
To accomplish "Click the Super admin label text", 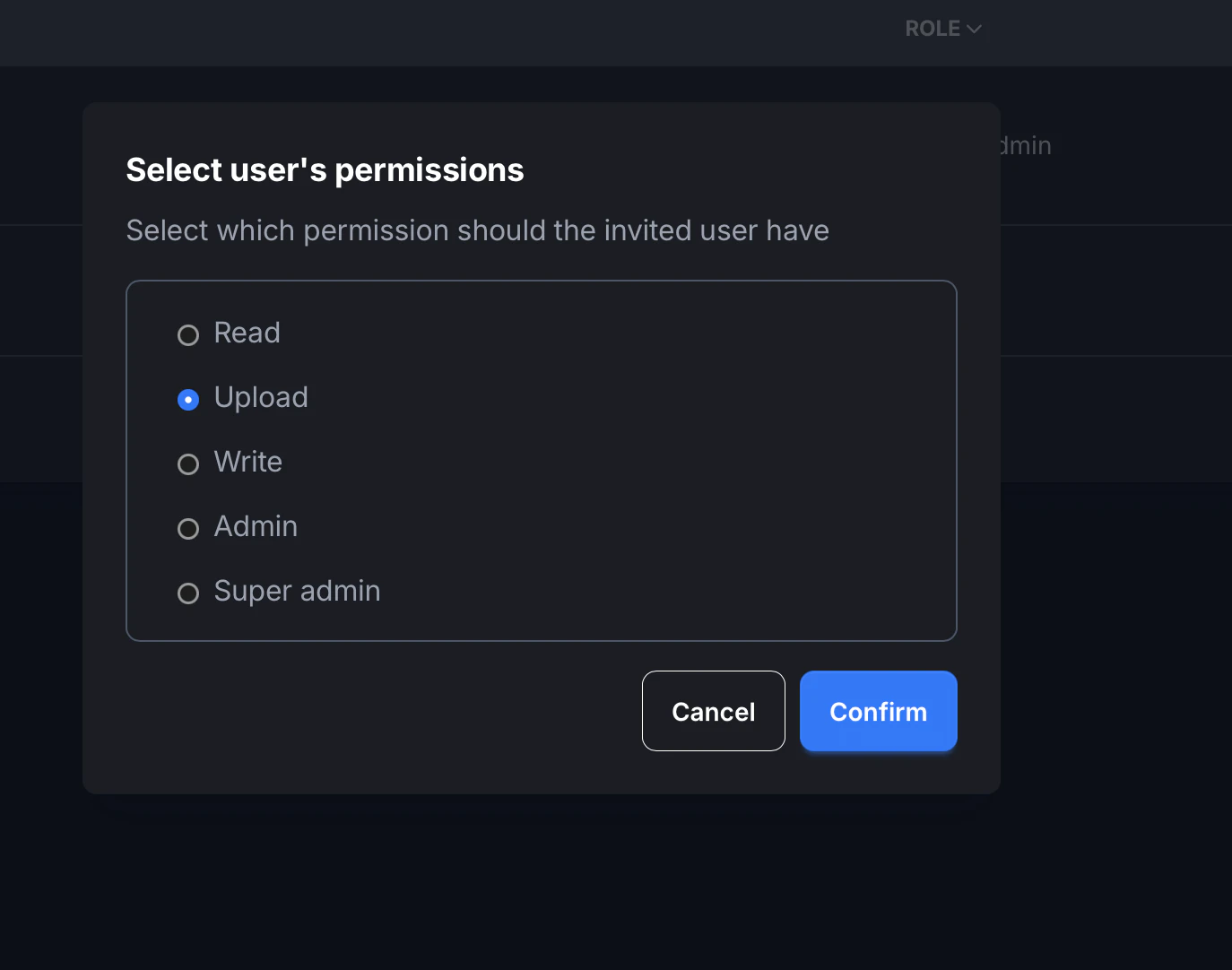I will (x=297, y=591).
